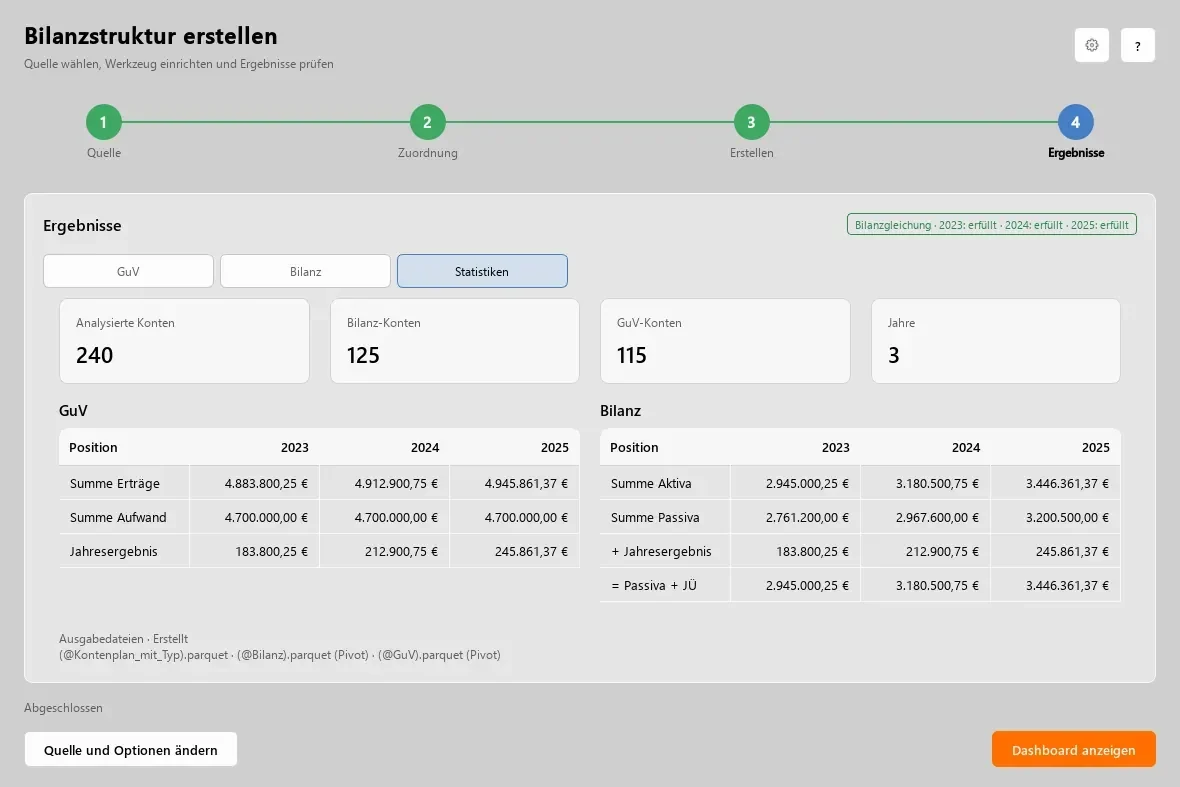The height and width of the screenshot is (787, 1180).
Task: Click the Bilanzgleichung status badge
Action: (991, 225)
